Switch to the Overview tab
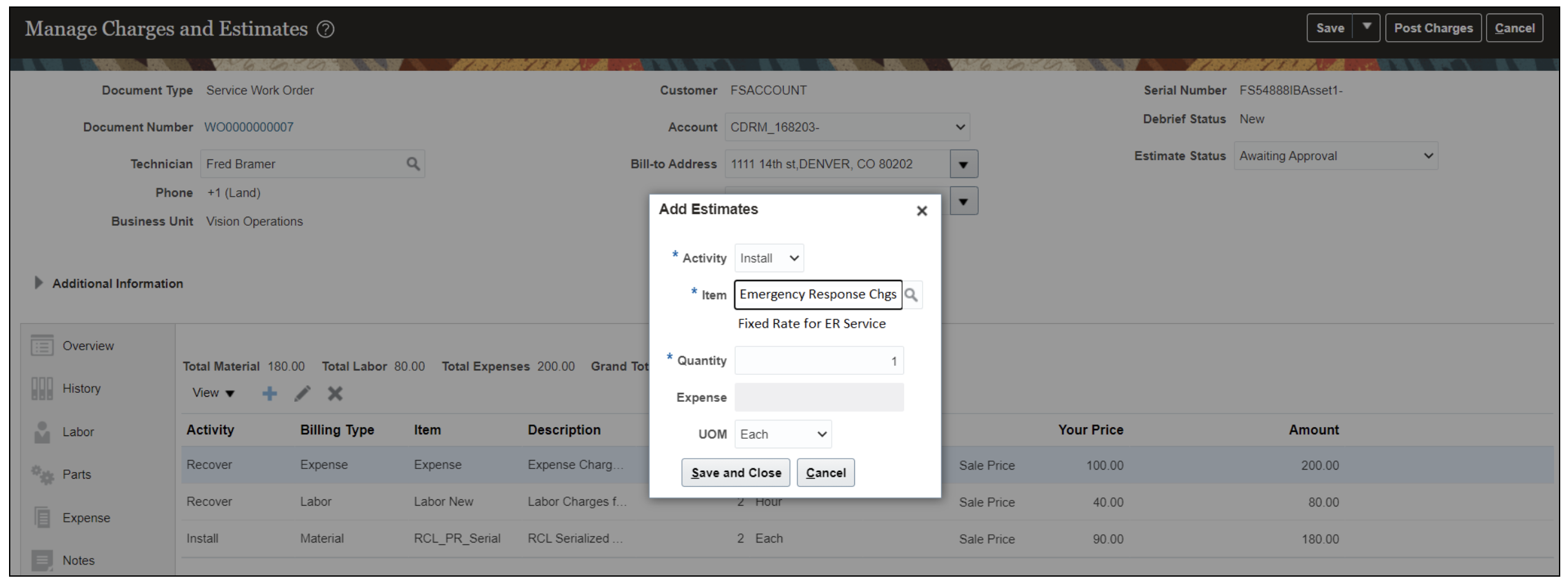This screenshot has width=1568, height=587. click(88, 346)
